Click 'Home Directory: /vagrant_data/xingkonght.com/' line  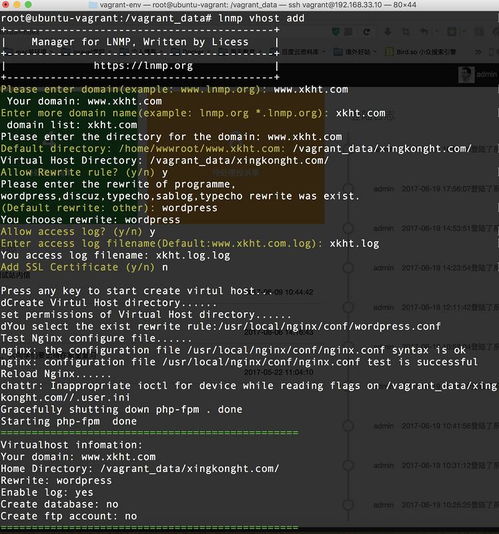pyautogui.click(x=140, y=469)
